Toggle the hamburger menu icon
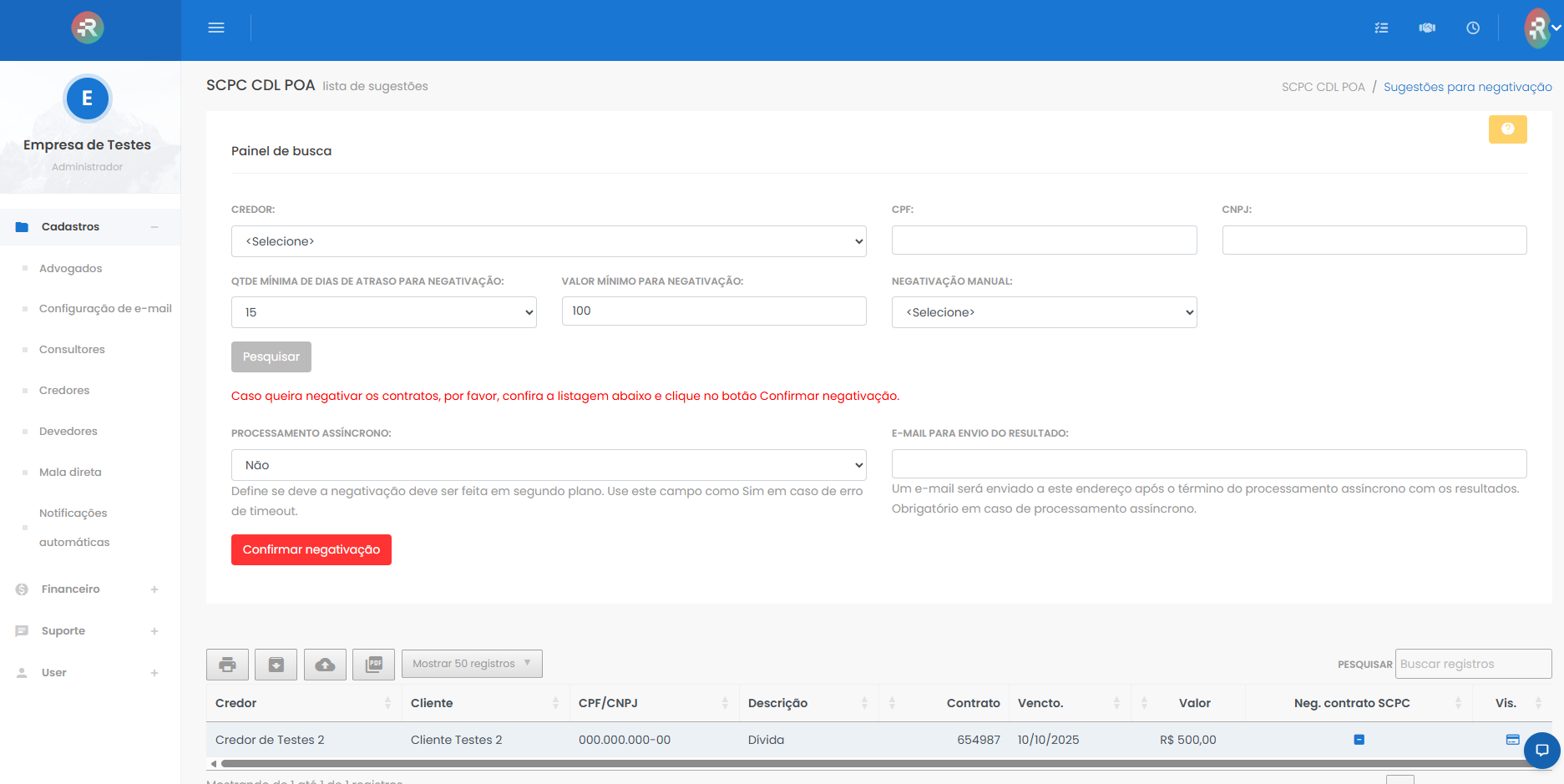 click(216, 28)
